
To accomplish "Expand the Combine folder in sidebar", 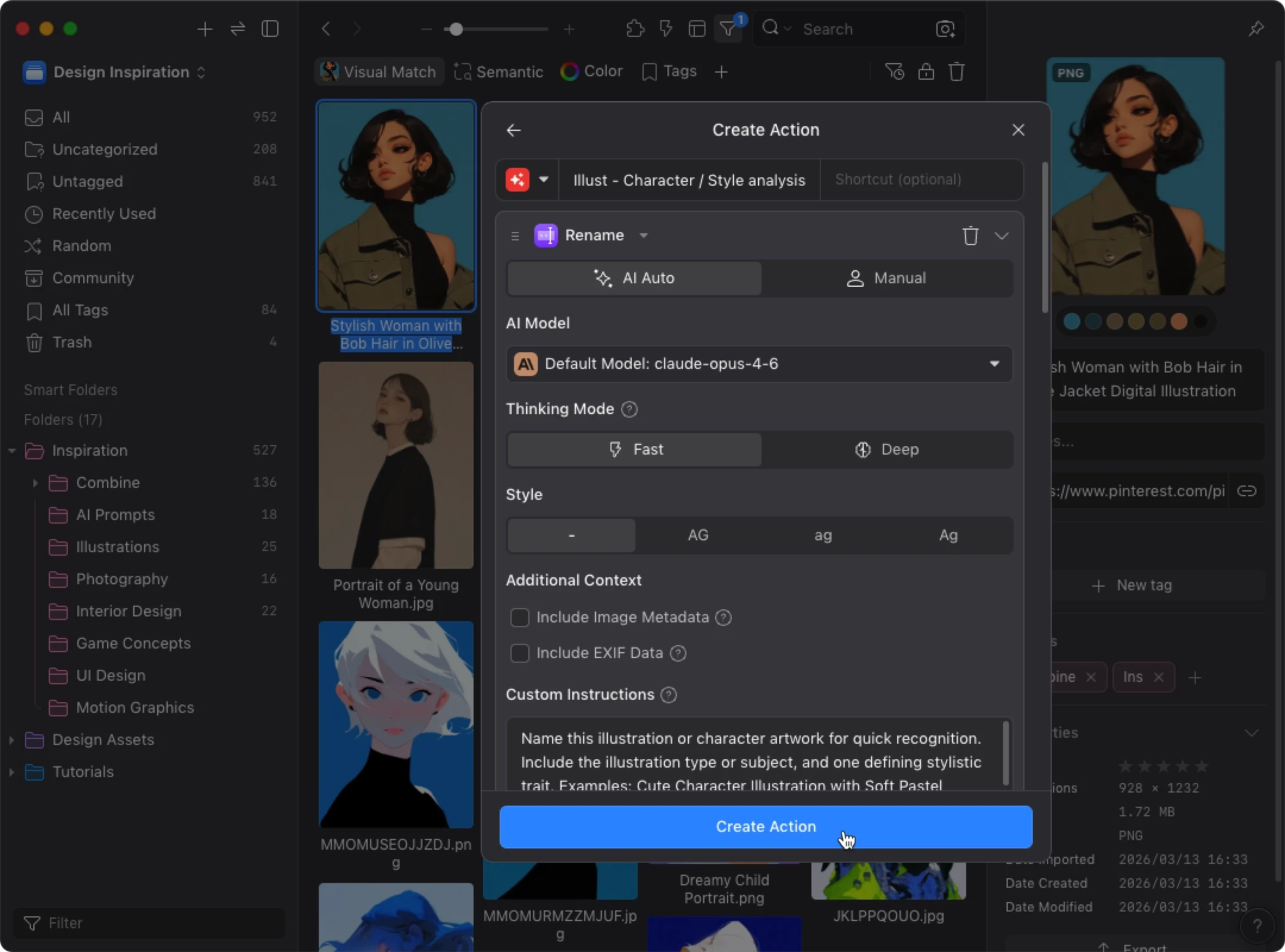I will pyautogui.click(x=35, y=483).
